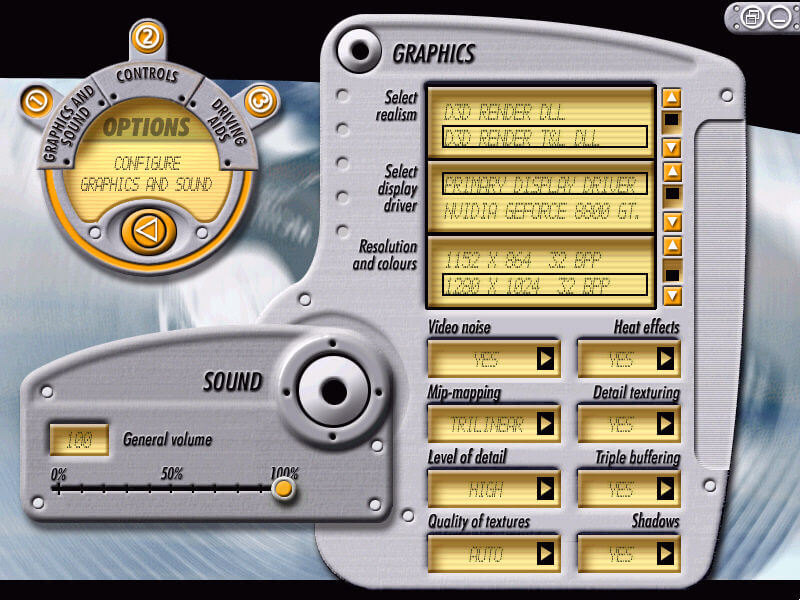The image size is (800, 600).
Task: Select NVIDIA GeForce 8800 GT driver entry
Action: point(541,211)
